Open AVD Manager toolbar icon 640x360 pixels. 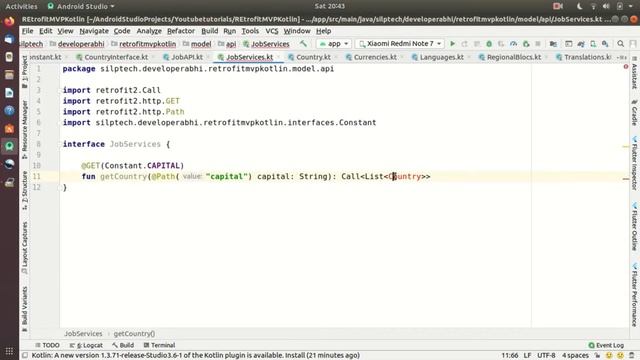click(x=593, y=44)
